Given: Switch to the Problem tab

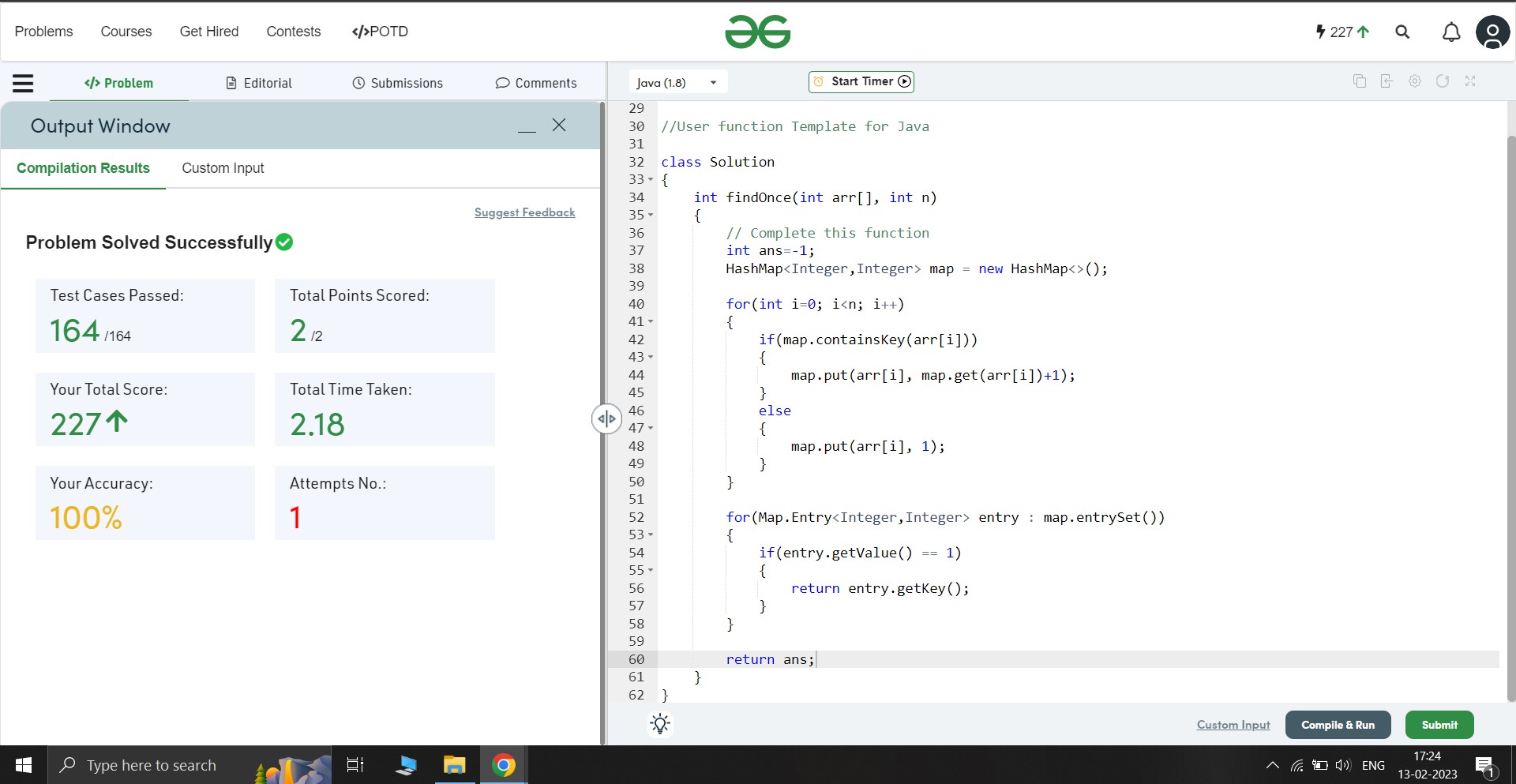Looking at the screenshot, I should [118, 83].
